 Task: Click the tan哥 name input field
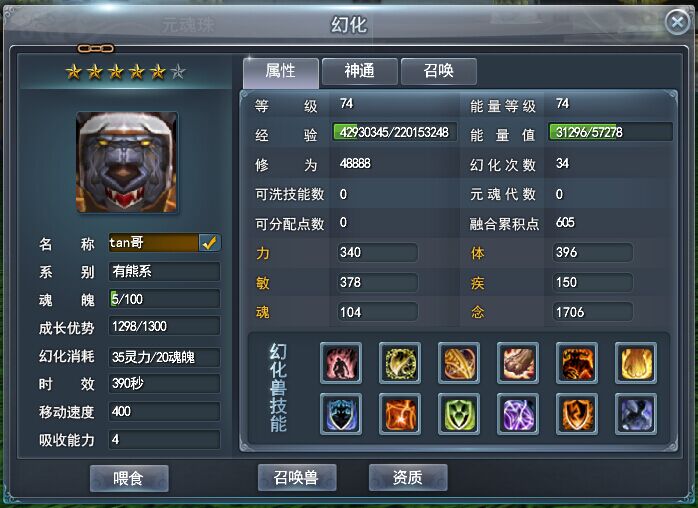click(x=154, y=243)
